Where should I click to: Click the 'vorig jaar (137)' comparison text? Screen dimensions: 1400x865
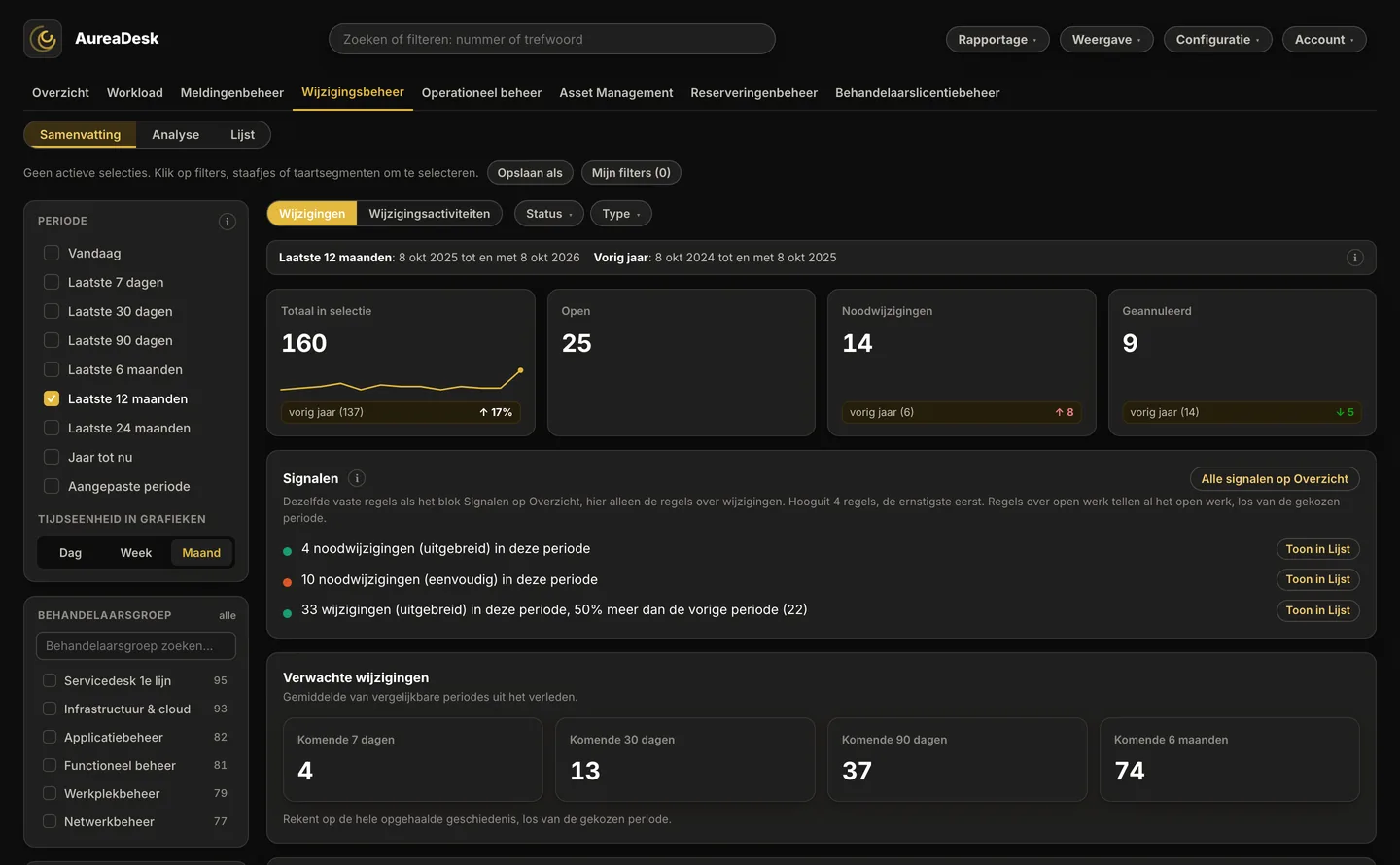click(x=326, y=412)
